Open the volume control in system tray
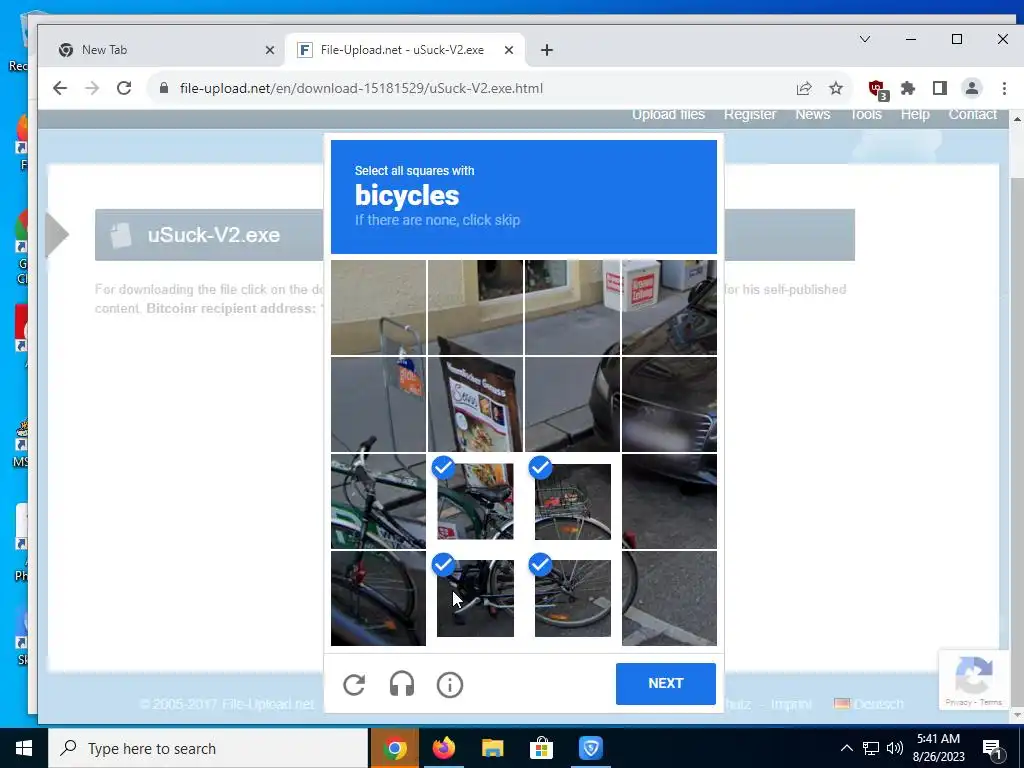 [x=895, y=748]
